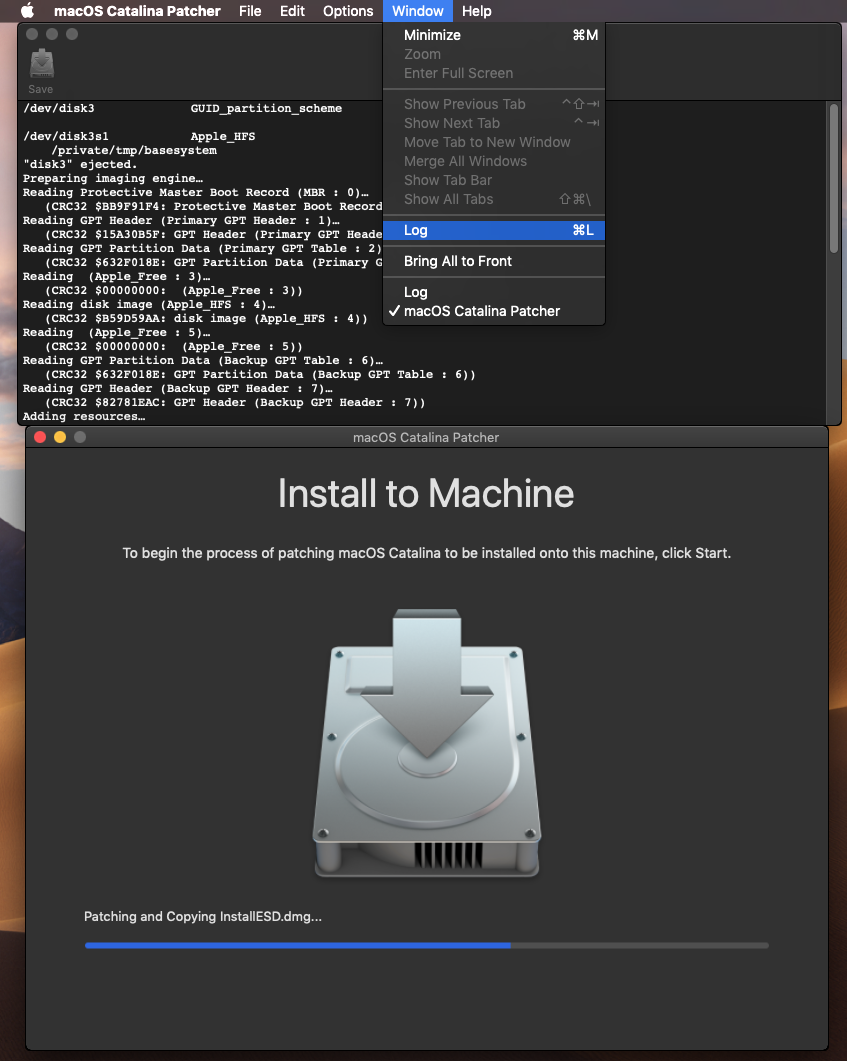Click the hard drive installer icon
The width and height of the screenshot is (847, 1061).
click(426, 742)
